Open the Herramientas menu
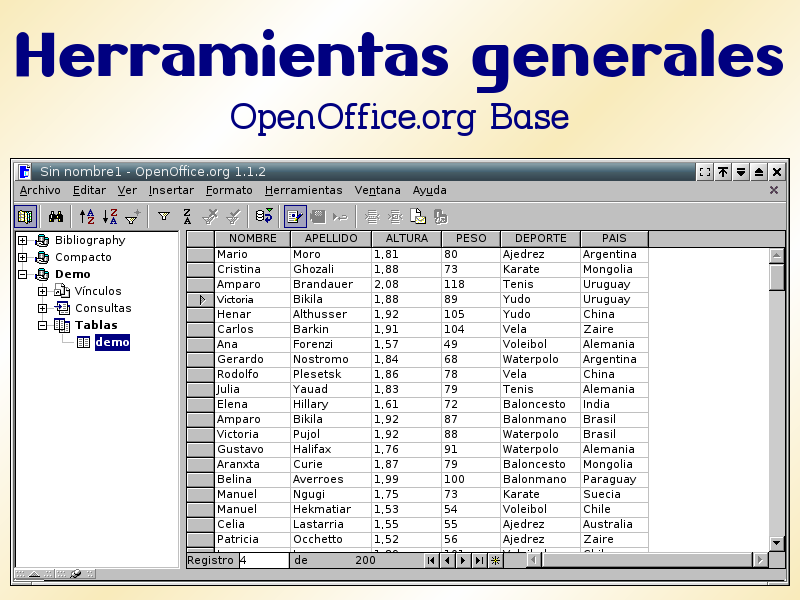This screenshot has height=600, width=800. pos(303,190)
